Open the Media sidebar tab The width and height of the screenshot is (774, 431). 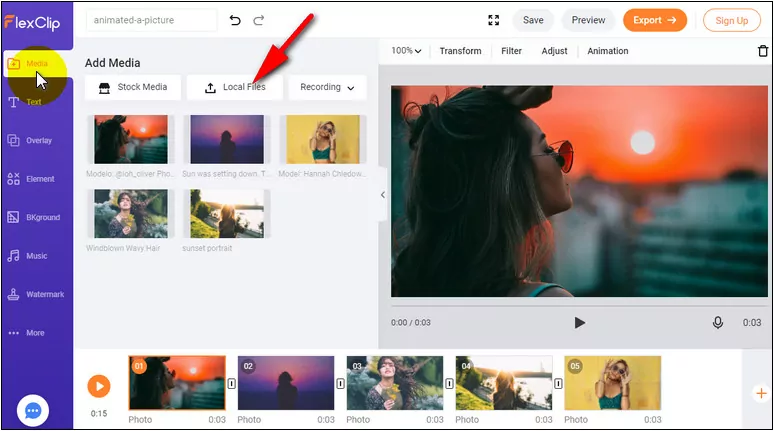37,64
